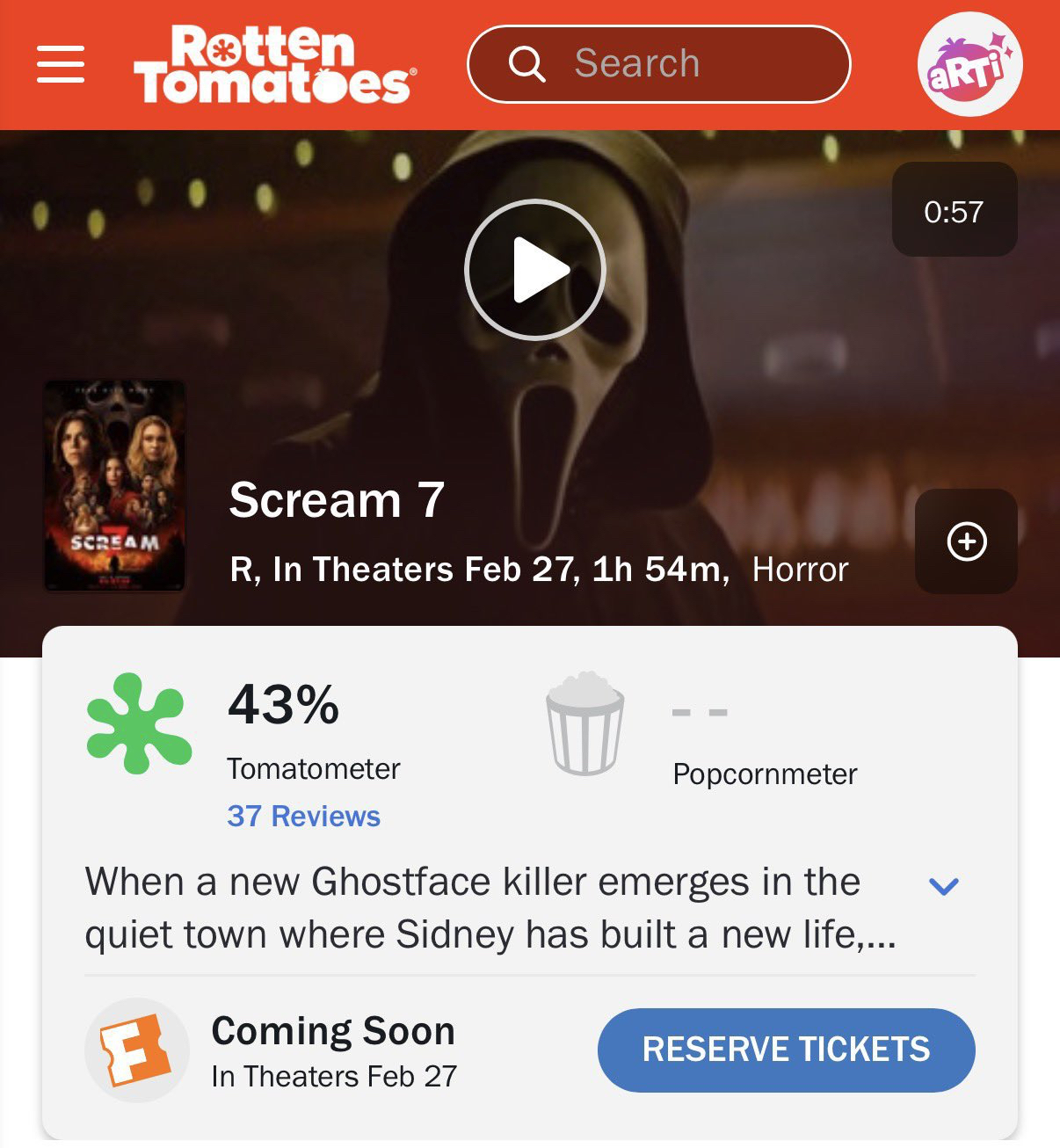
Task: Click the 0:57 trailer duration badge
Action: click(x=954, y=211)
